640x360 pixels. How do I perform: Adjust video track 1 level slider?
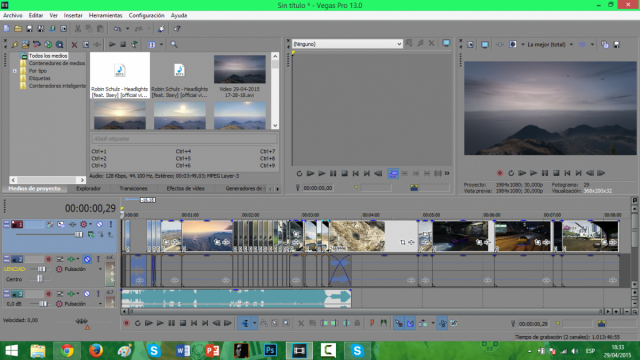click(78, 234)
